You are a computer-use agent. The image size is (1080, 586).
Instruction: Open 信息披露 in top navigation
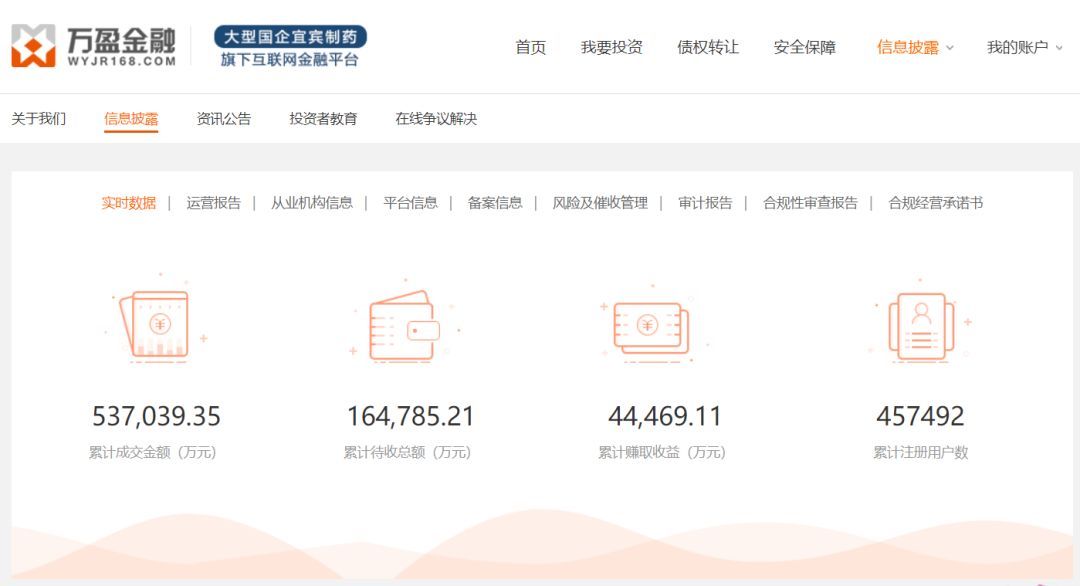pos(908,48)
